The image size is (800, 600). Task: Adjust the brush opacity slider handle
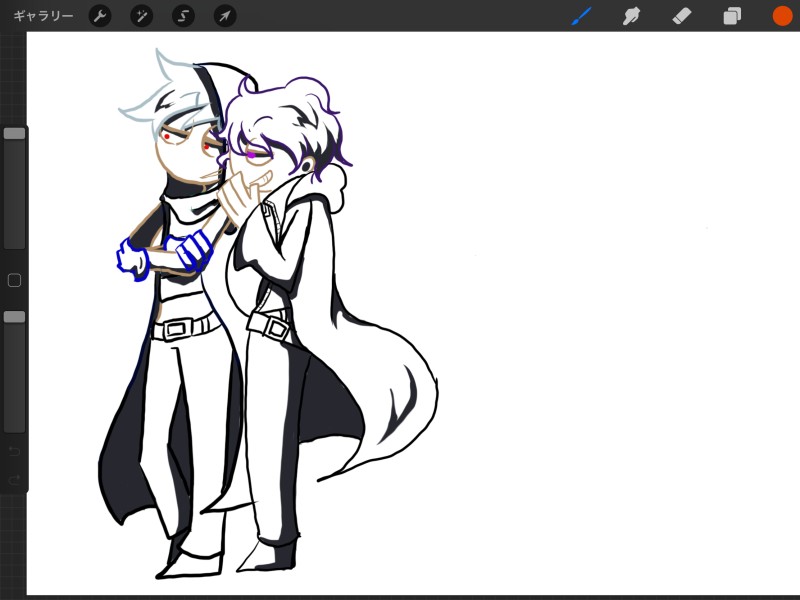14,317
